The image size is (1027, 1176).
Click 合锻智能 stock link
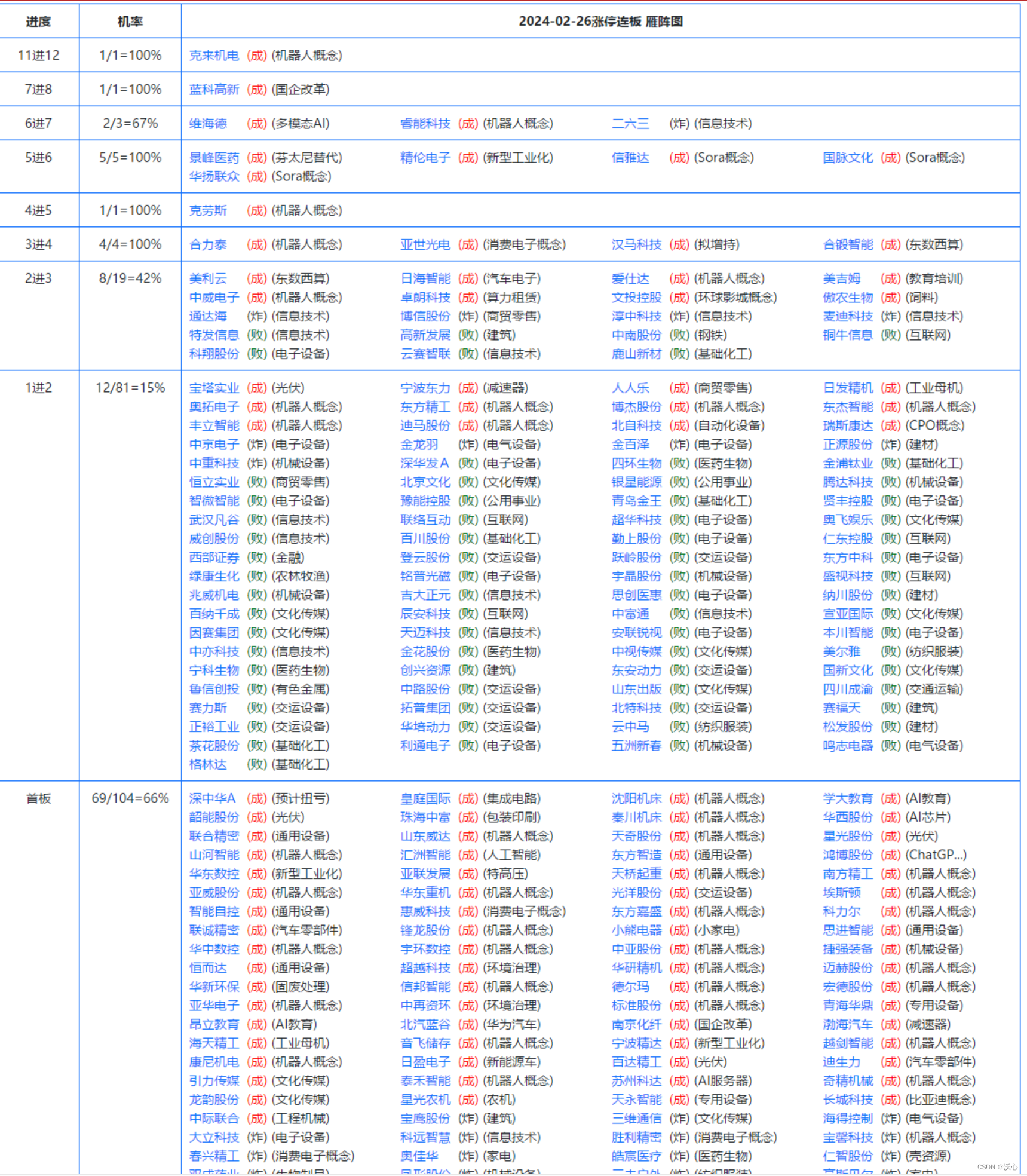click(848, 244)
